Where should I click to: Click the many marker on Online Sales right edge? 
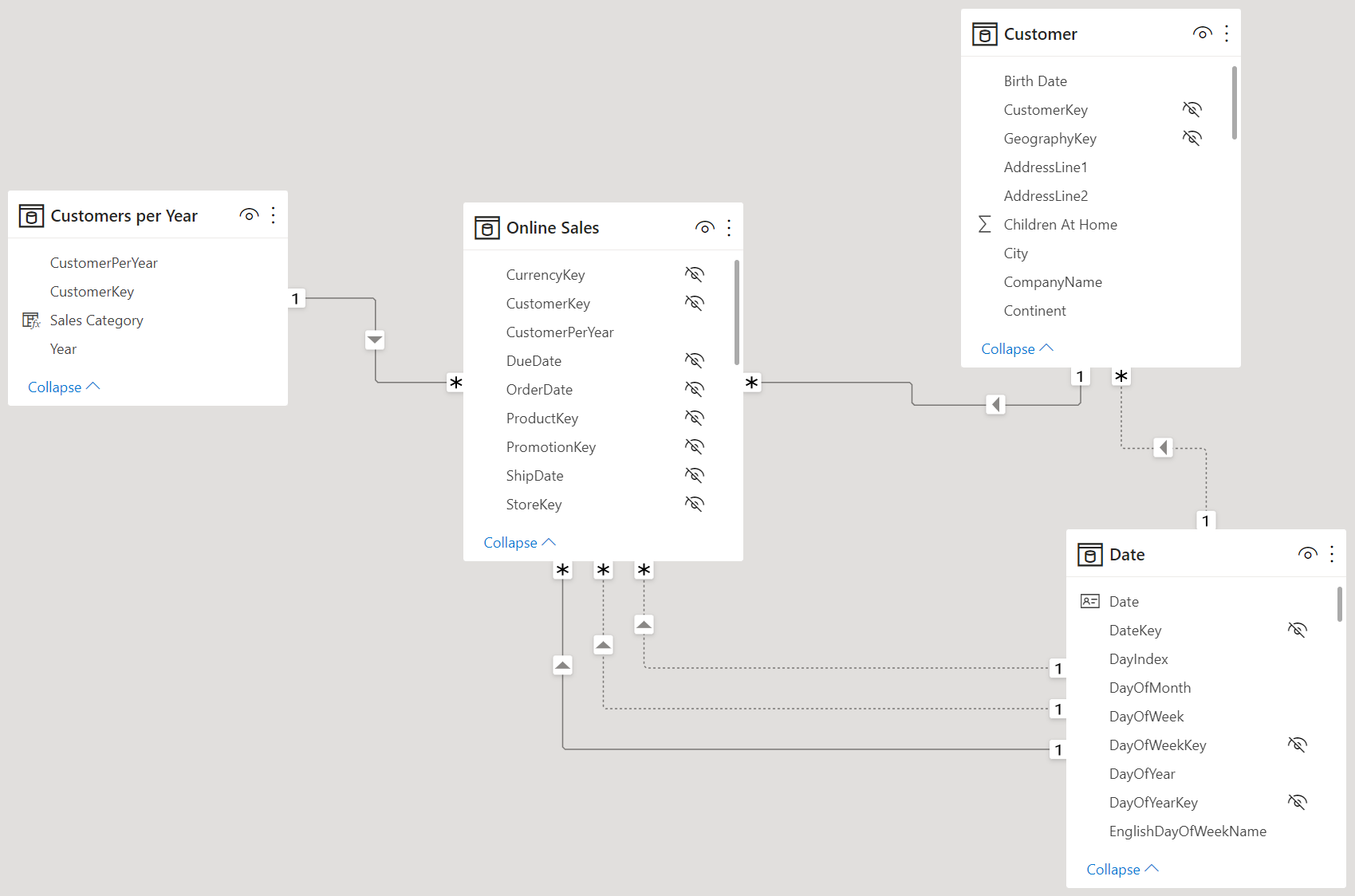pos(752,383)
